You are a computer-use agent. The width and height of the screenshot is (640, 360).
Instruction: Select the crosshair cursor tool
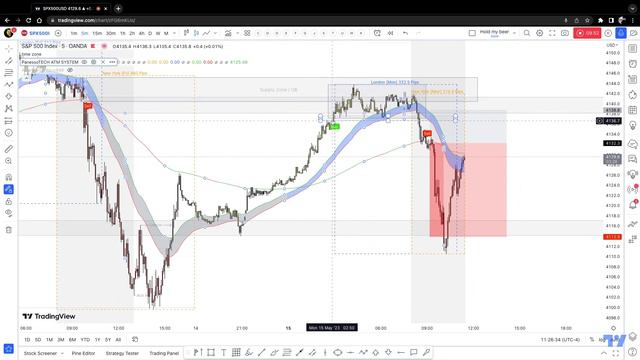[9, 49]
